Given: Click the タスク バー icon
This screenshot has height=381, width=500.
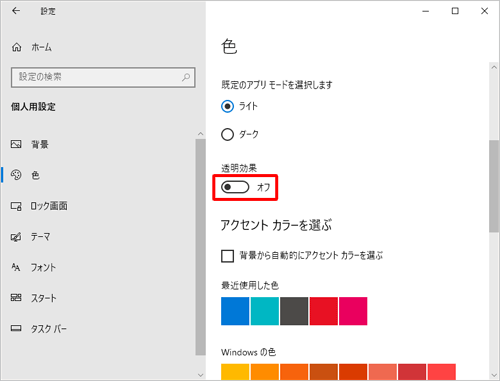Looking at the screenshot, I should click(x=16, y=328).
